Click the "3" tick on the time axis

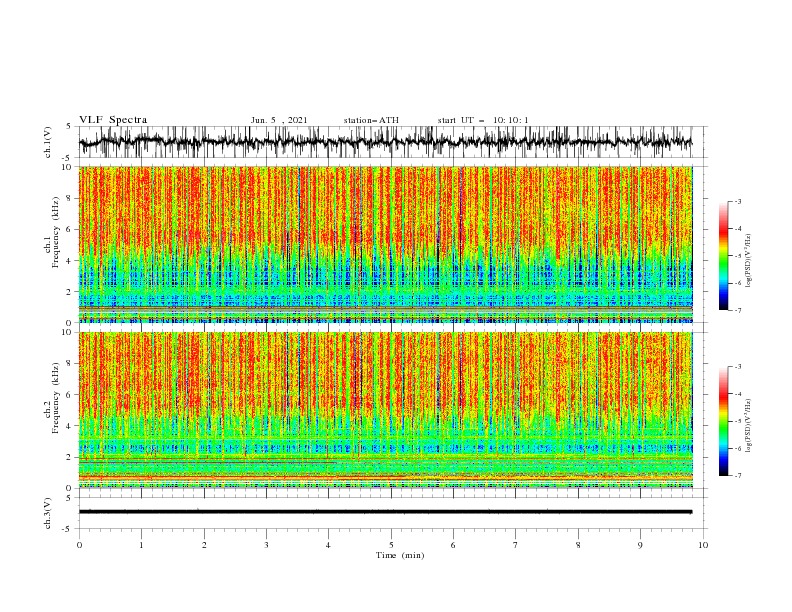266,545
